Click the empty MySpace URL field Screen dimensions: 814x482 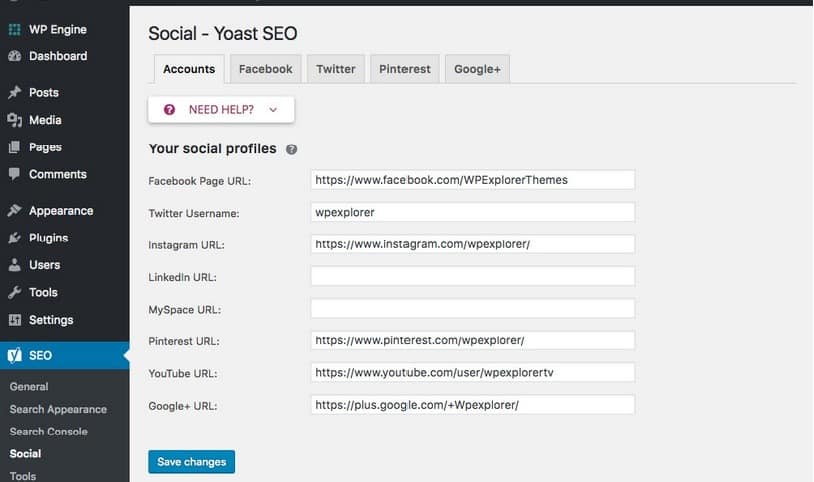point(473,309)
